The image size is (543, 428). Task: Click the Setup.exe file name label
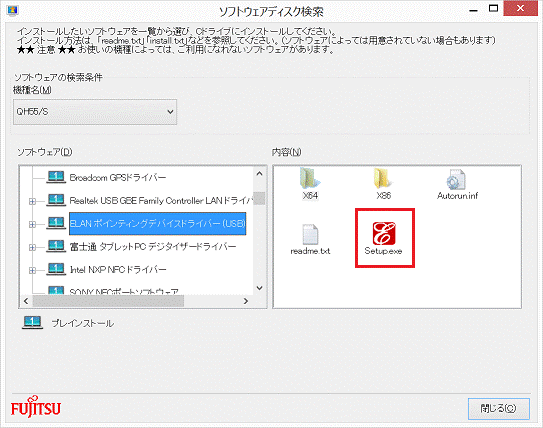click(x=383, y=251)
